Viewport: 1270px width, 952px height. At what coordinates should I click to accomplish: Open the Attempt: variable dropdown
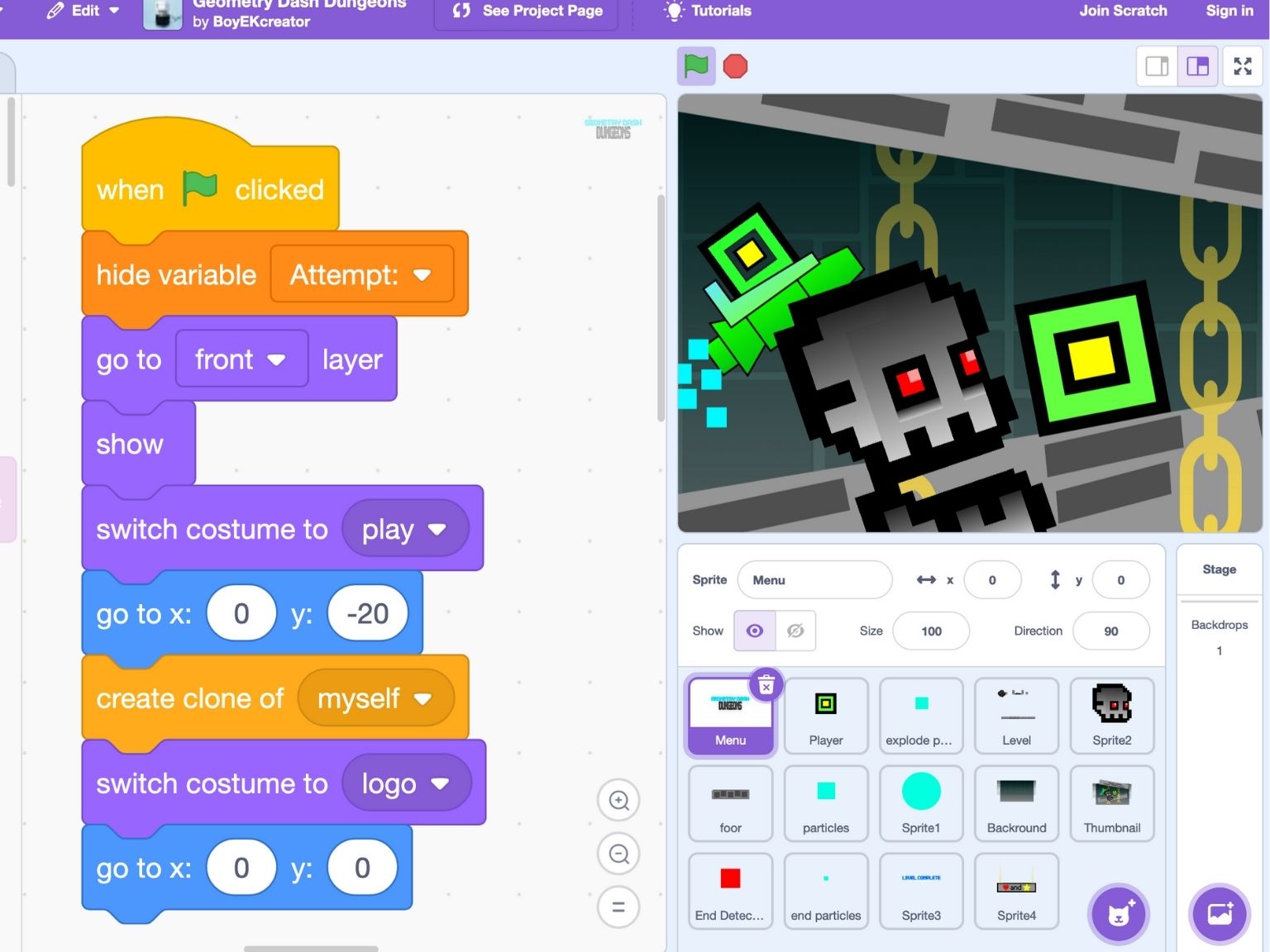[423, 275]
